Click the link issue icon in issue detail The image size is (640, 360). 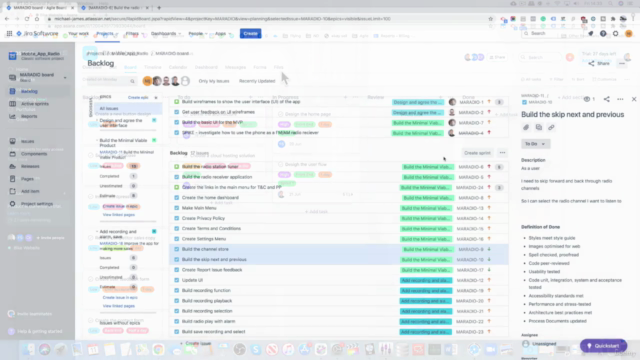click(x=551, y=127)
